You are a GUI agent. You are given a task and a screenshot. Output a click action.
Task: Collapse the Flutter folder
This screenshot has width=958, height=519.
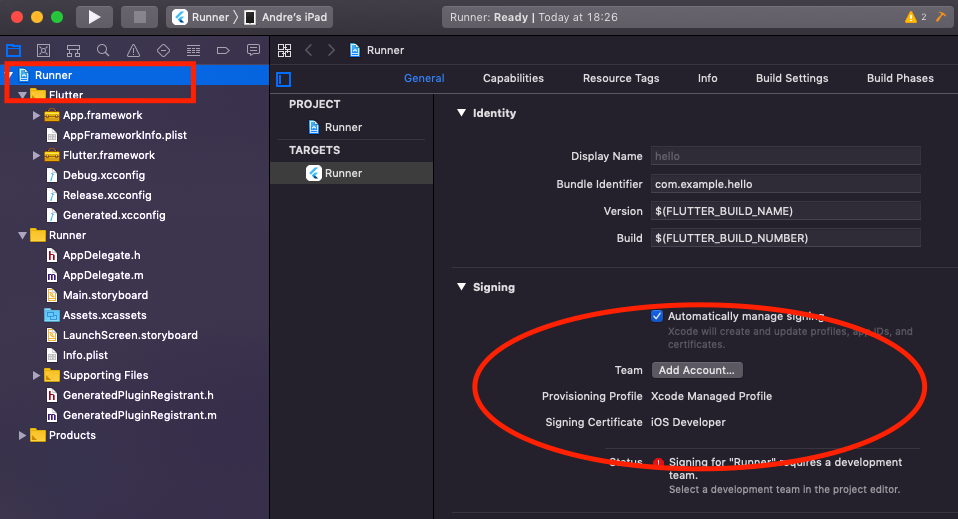click(22, 95)
